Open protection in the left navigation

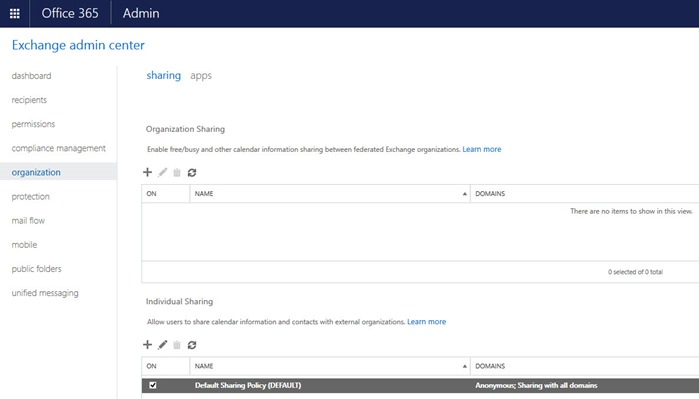click(30, 196)
